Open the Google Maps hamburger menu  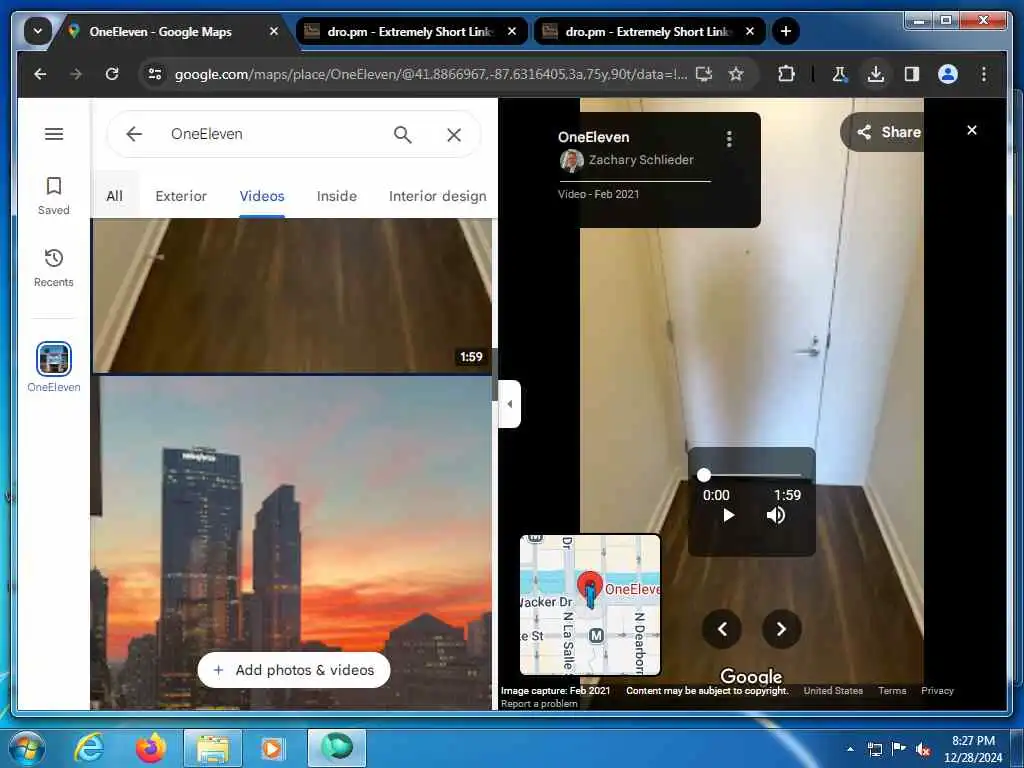click(x=54, y=134)
